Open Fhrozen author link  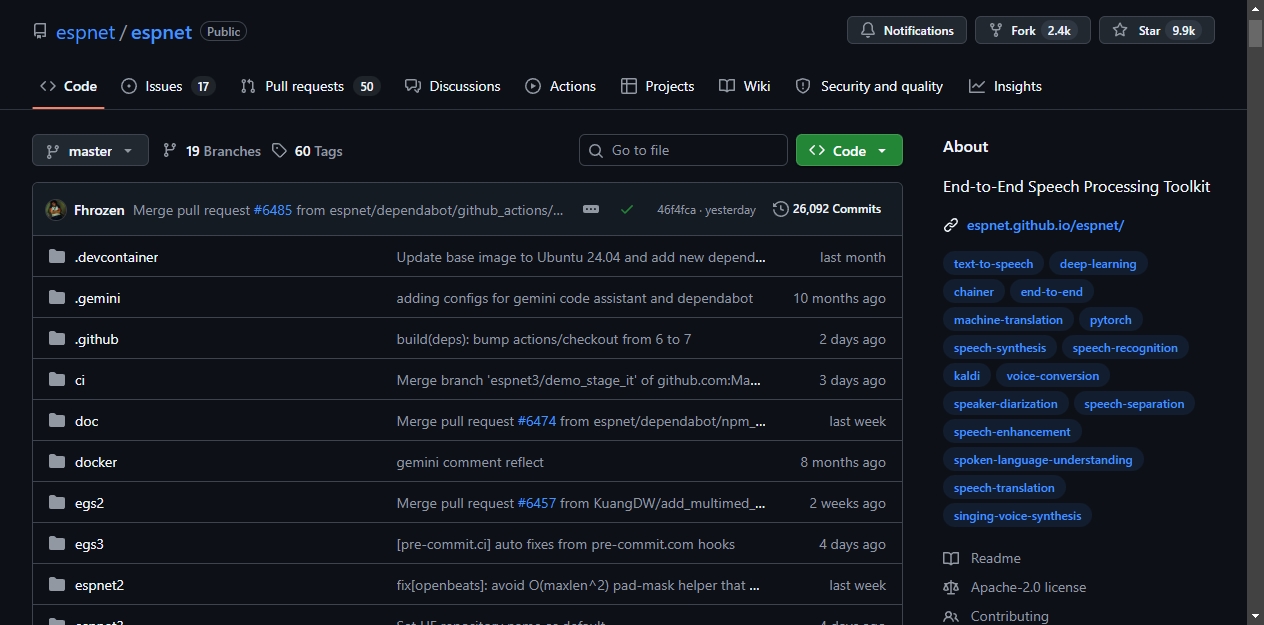pos(99,209)
